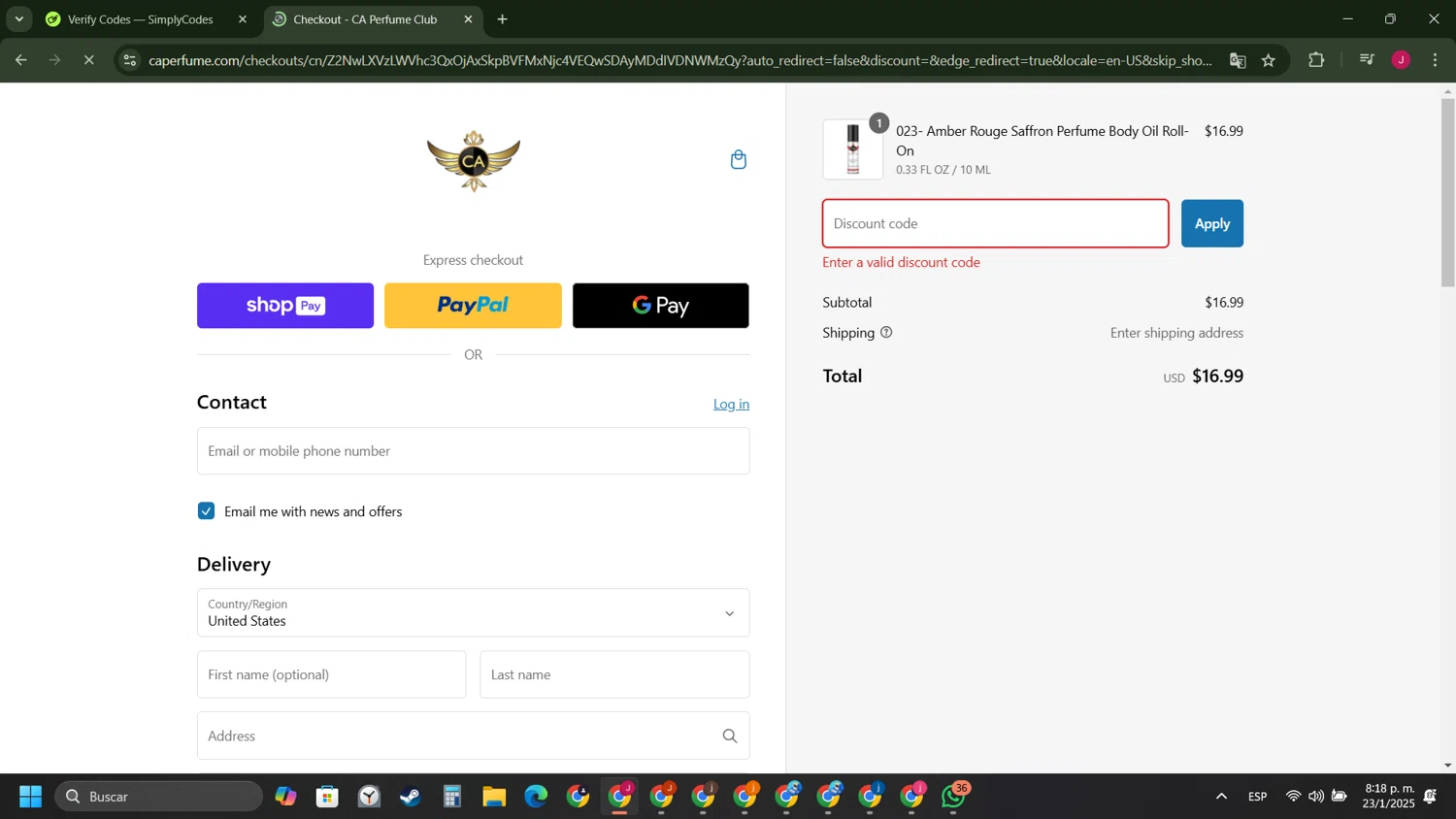Screen dimensions: 1456x819
Task: Open Chrome three-dot menu
Action: (1435, 60)
